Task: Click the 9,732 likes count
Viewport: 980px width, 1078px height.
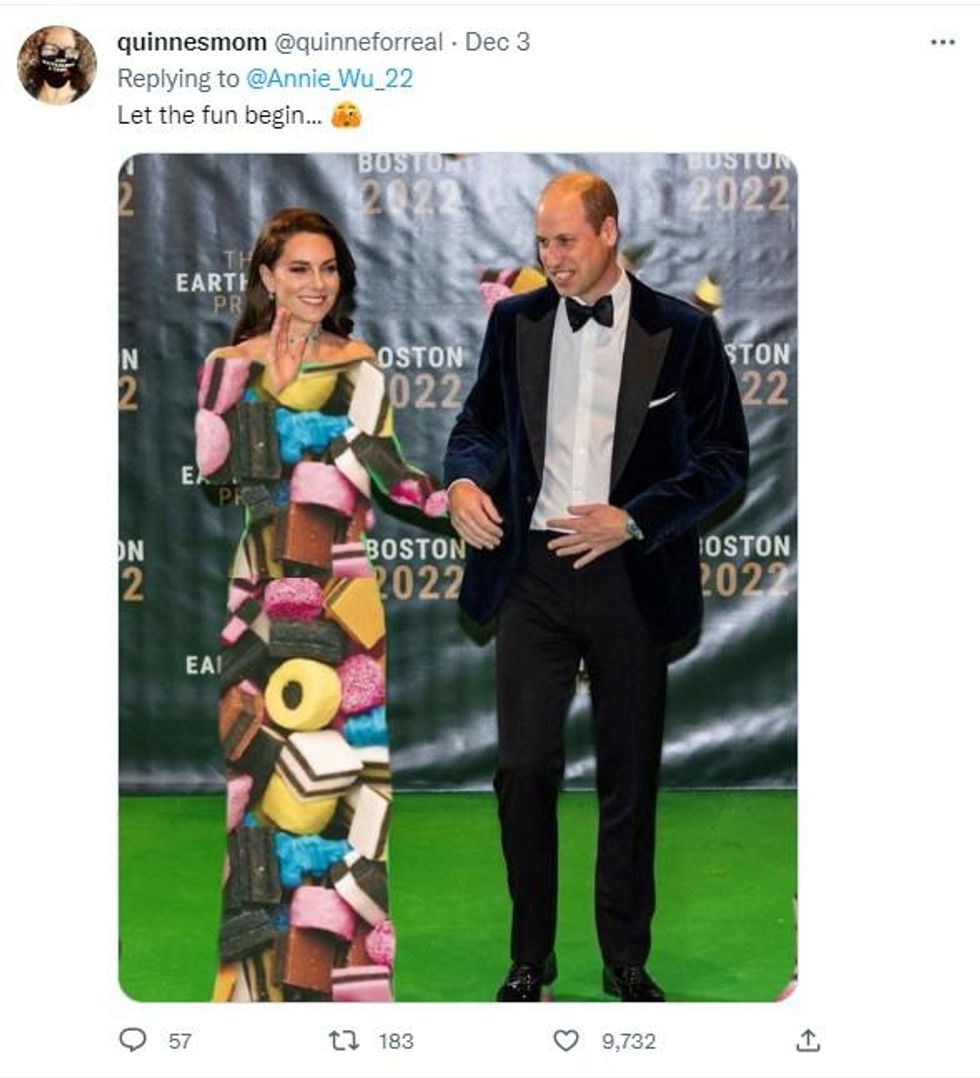Action: click(628, 1041)
